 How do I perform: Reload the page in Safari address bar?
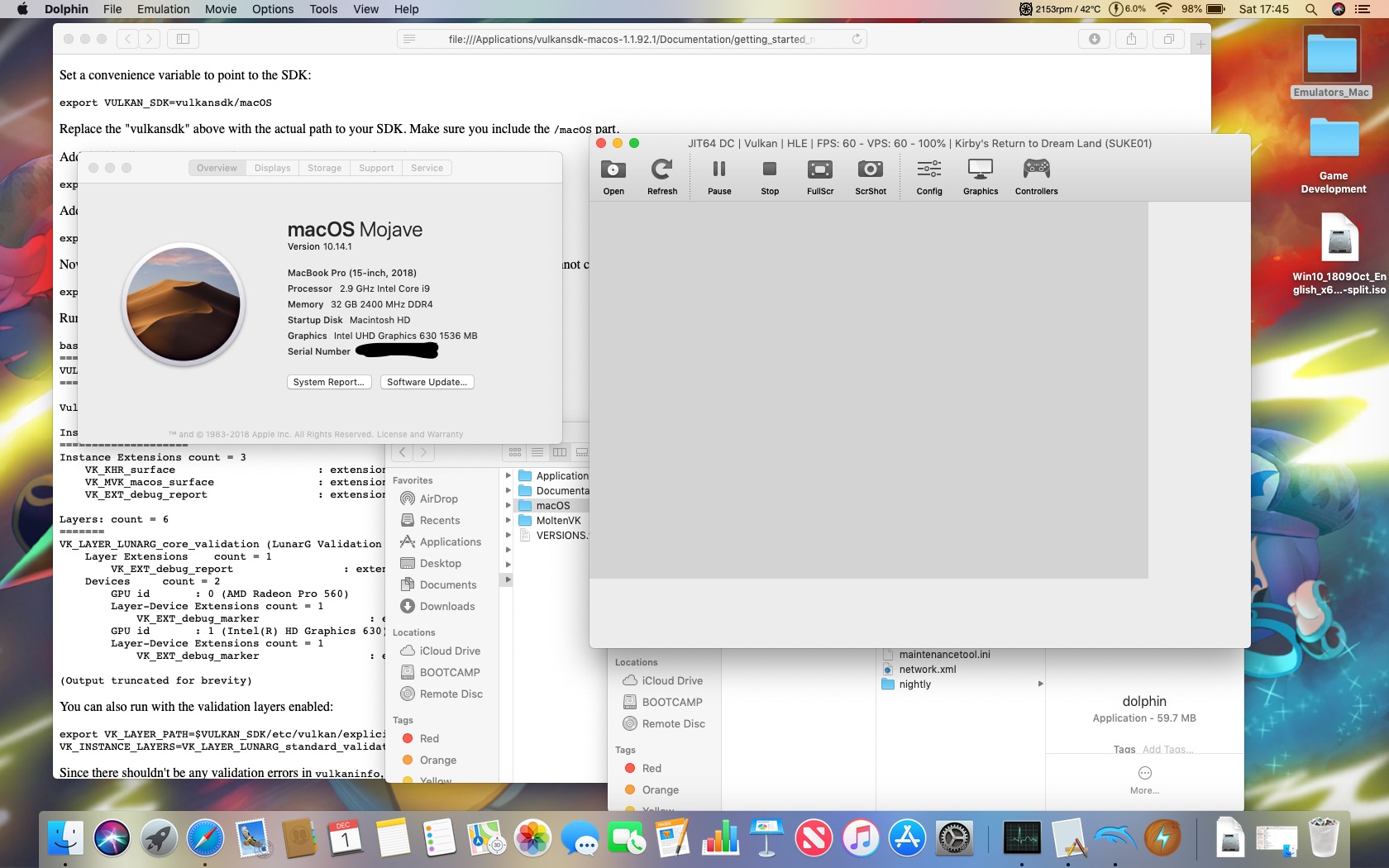coord(857,39)
